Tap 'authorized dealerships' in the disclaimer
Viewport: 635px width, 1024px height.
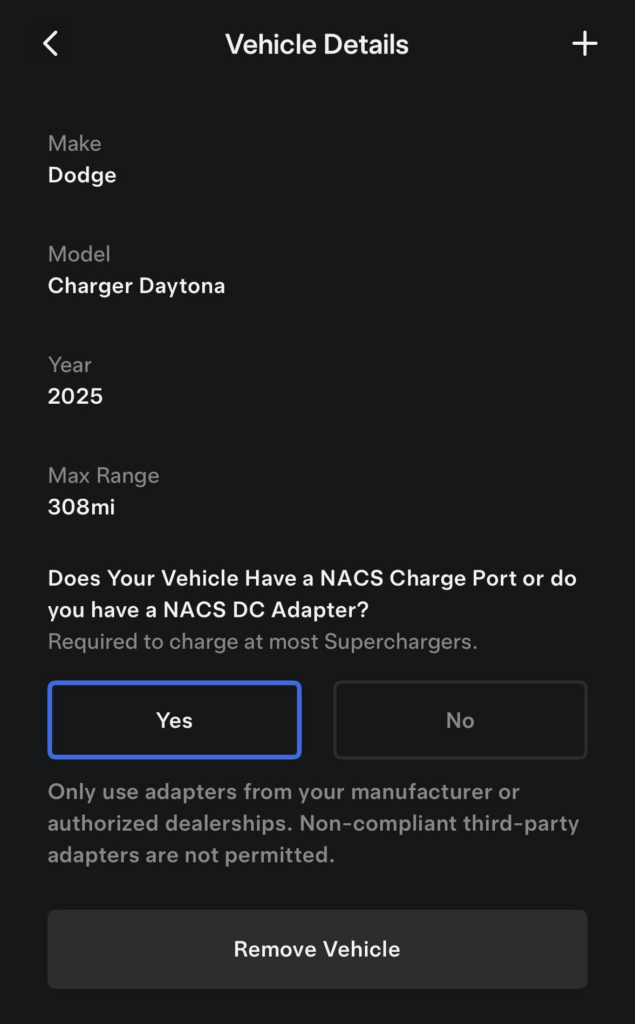(x=160, y=824)
